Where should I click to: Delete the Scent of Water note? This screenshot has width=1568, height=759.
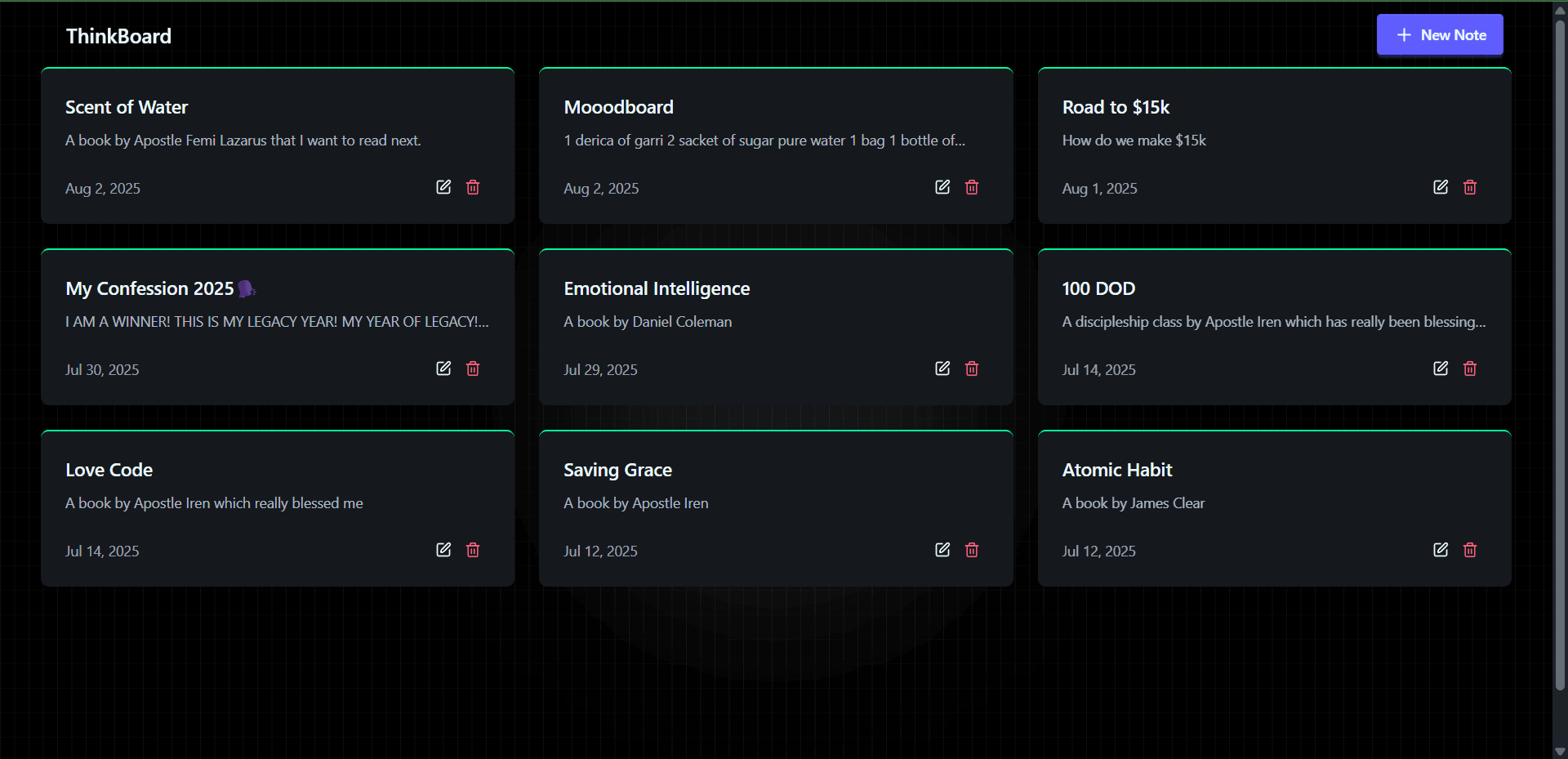click(x=473, y=187)
